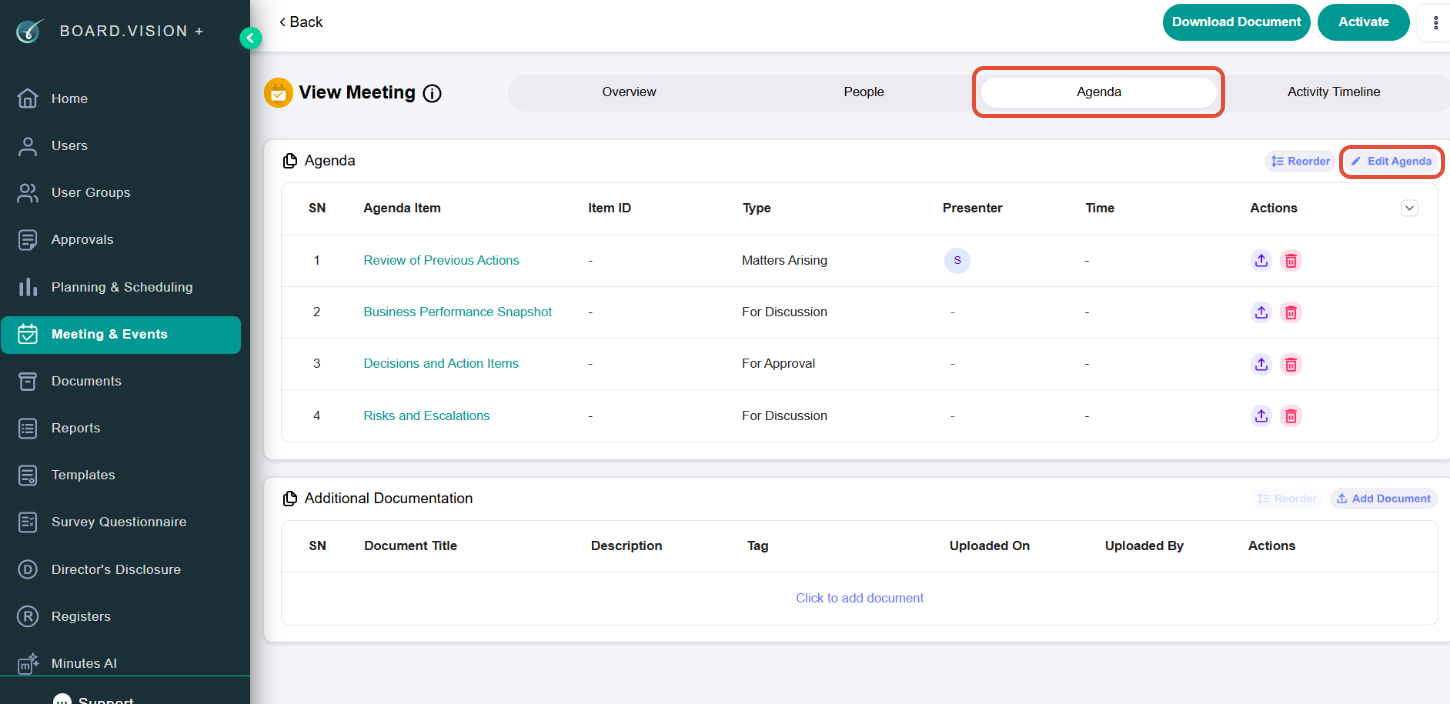Go back using the Back link
This screenshot has width=1450, height=704.
[x=301, y=22]
